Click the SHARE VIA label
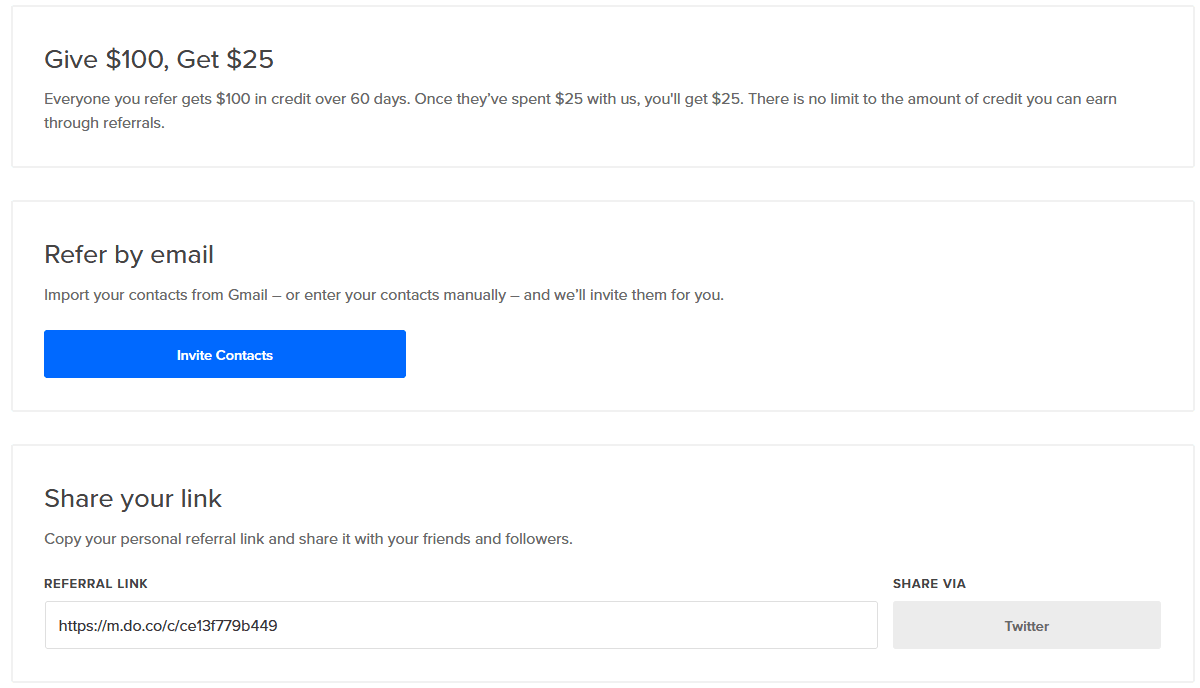The width and height of the screenshot is (1200, 688). pos(929,584)
